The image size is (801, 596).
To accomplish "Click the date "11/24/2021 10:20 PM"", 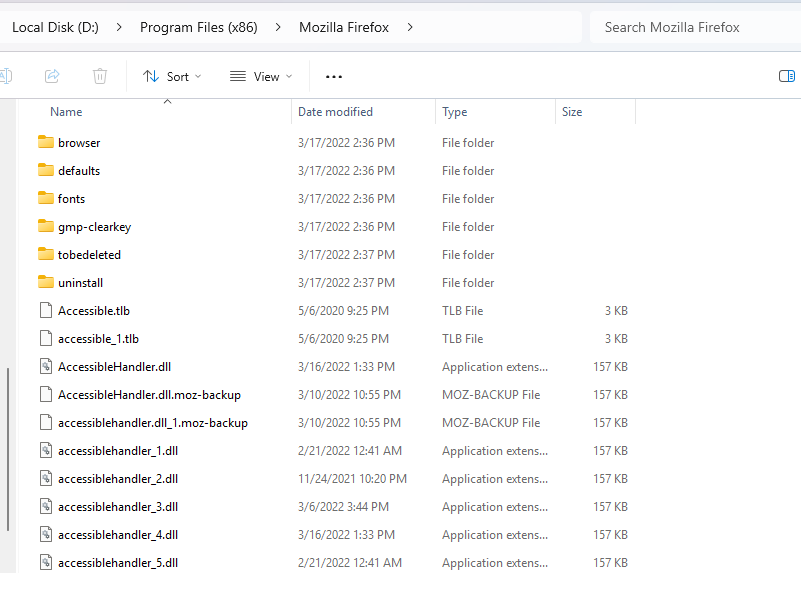I will coord(352,479).
